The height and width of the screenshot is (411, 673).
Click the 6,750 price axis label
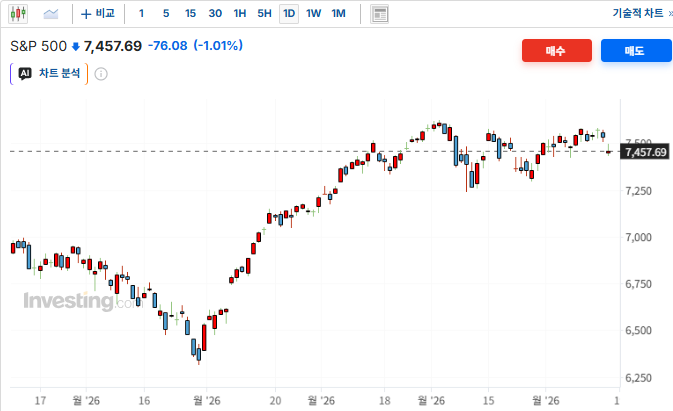point(638,284)
